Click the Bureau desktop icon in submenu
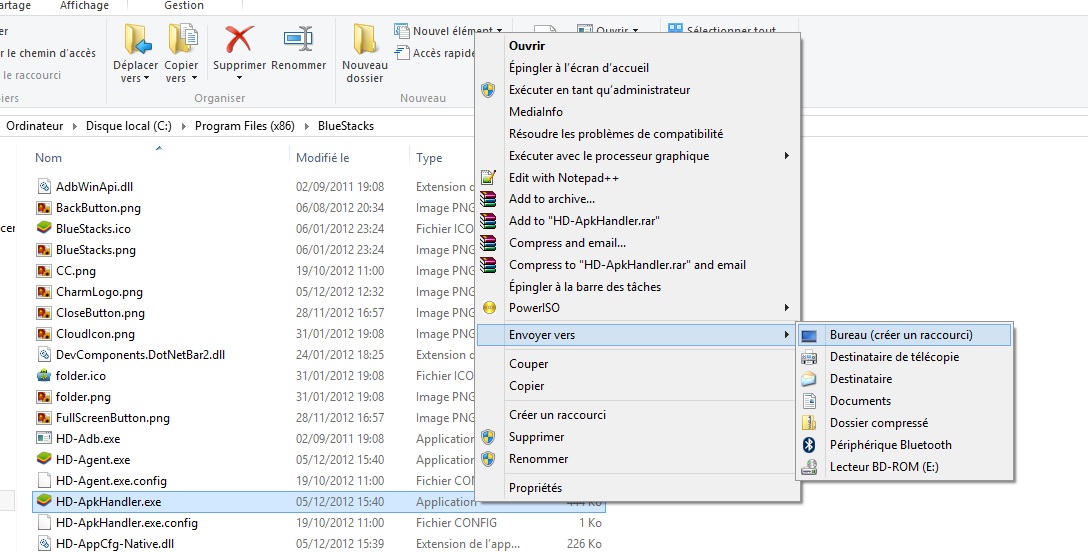This screenshot has width=1088, height=552. [809, 336]
